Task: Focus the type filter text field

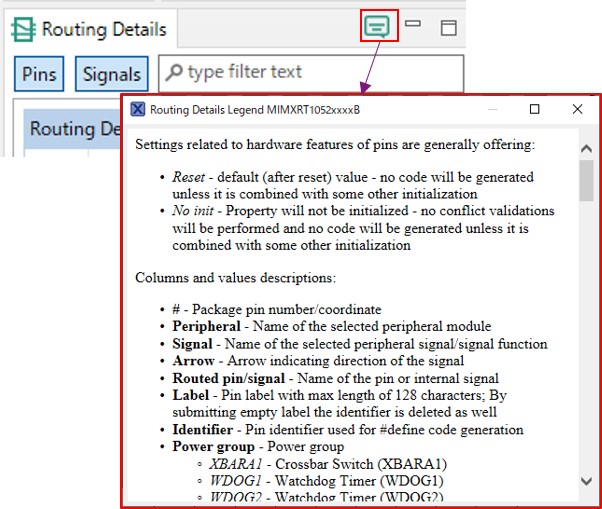Action: [311, 74]
